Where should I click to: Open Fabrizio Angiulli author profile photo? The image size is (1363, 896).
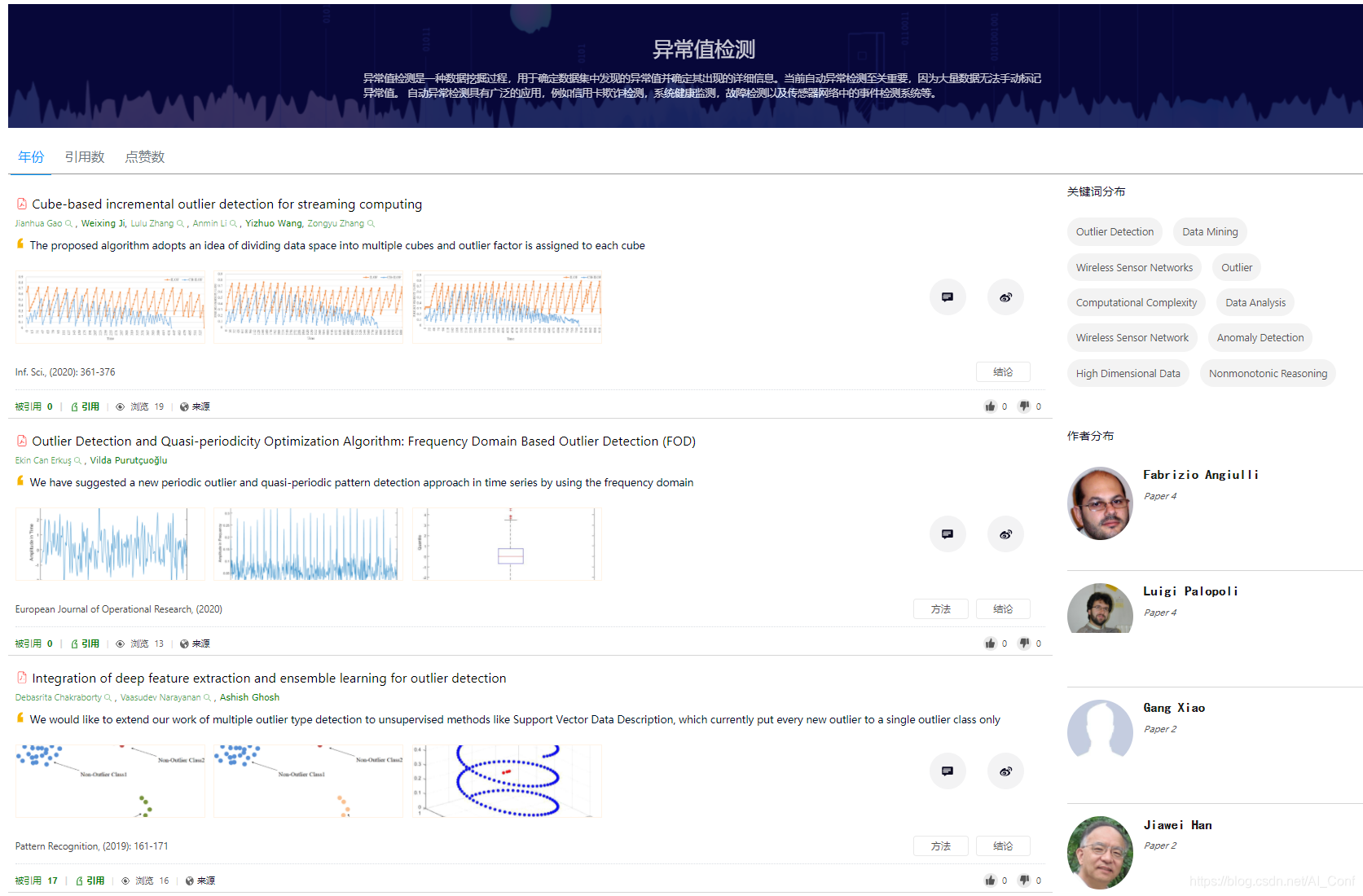click(1100, 503)
